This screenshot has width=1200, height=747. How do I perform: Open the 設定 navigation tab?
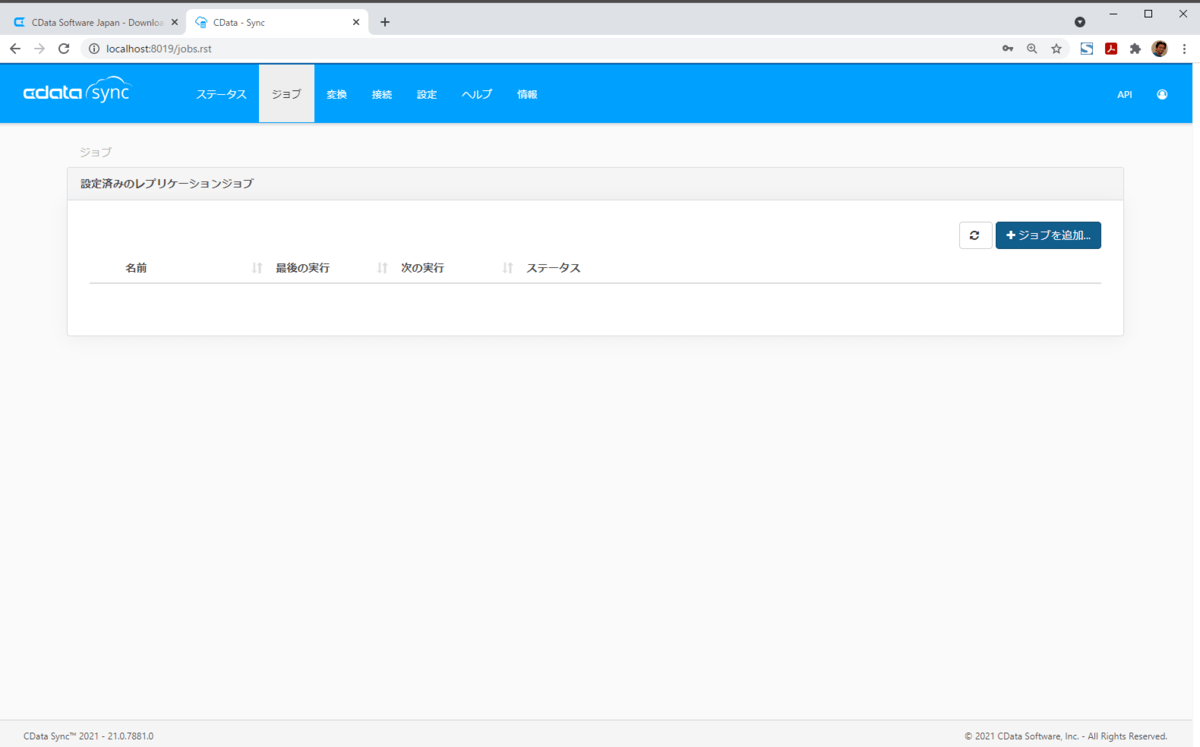click(427, 94)
